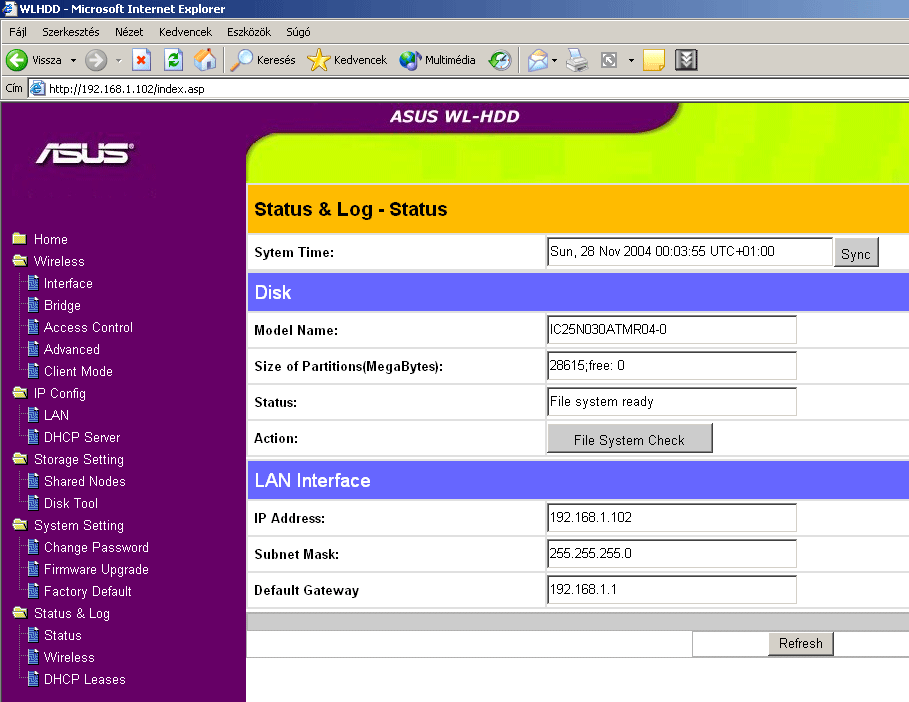909x702 pixels.
Task: Click the Model Name field
Action: click(x=671, y=330)
